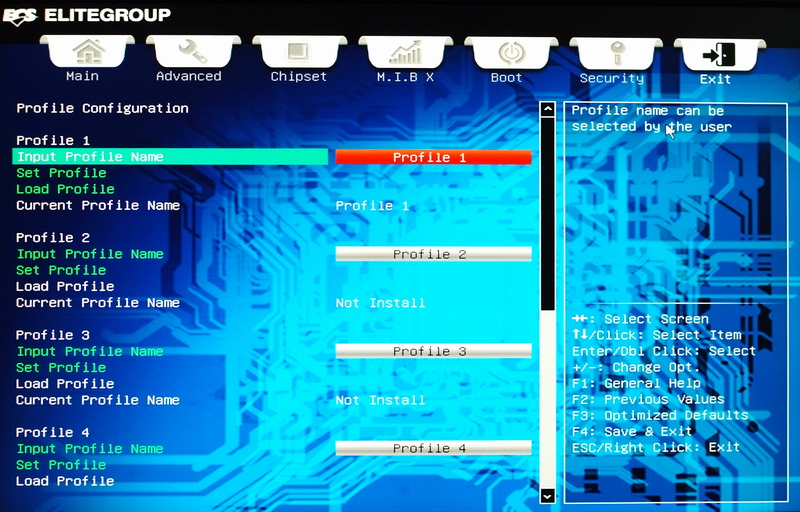Select the Profile 2 name field
The height and width of the screenshot is (512, 800).
tap(433, 254)
